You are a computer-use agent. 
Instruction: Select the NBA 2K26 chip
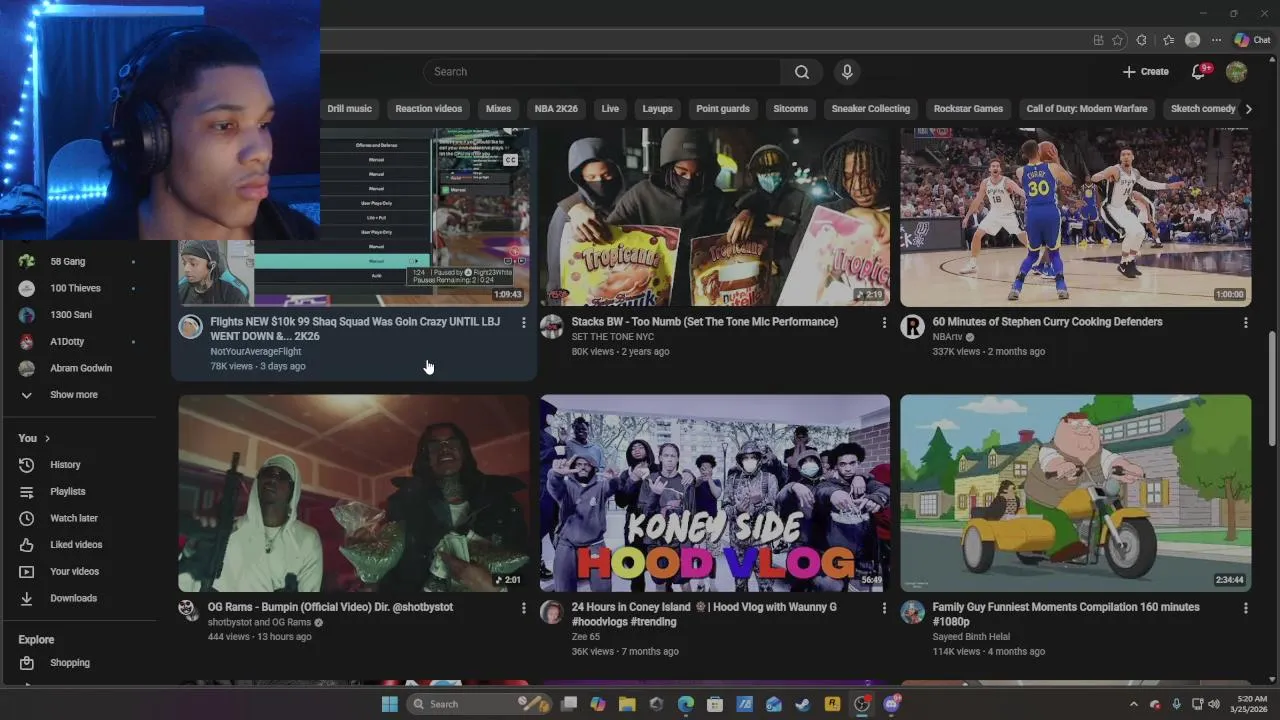point(556,109)
